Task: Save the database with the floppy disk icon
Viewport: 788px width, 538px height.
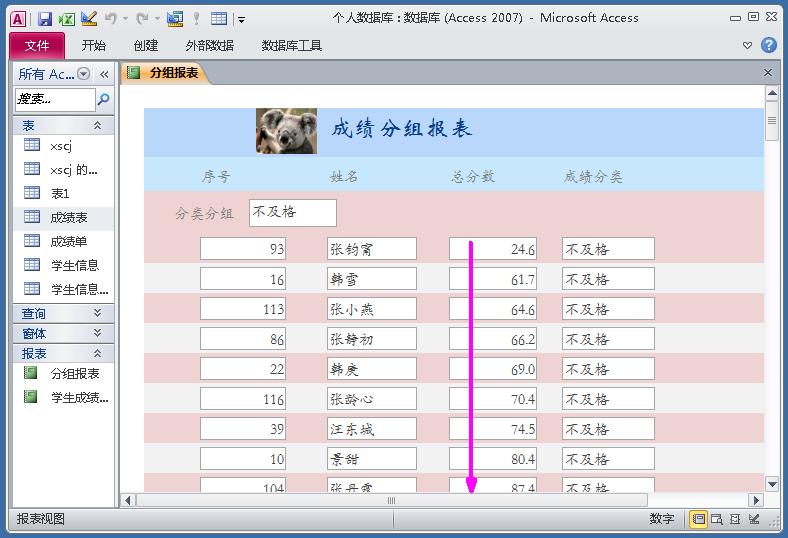Action: 45,19
